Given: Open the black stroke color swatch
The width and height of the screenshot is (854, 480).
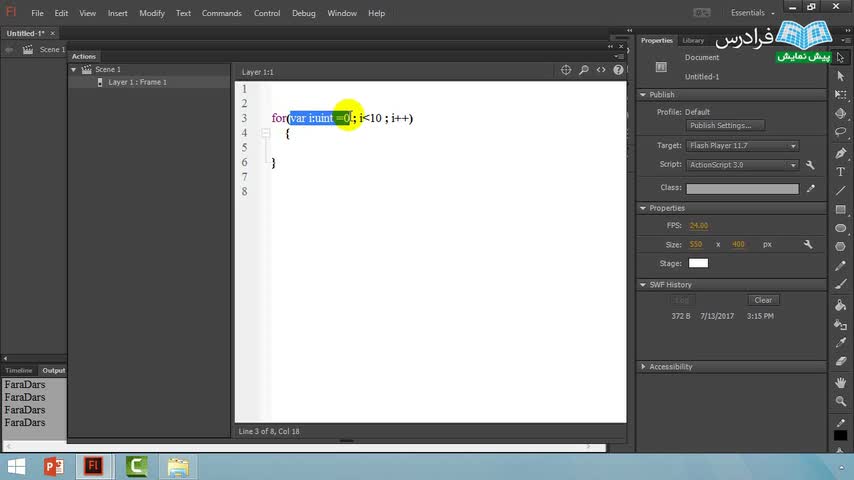Looking at the screenshot, I should click(x=840, y=435).
